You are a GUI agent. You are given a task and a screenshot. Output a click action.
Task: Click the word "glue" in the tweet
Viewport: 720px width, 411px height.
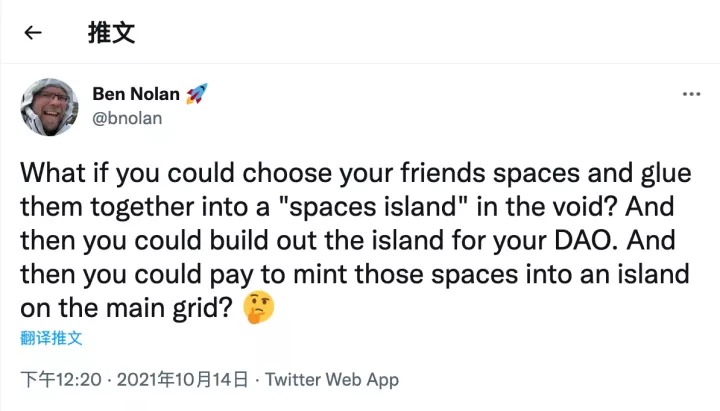pyautogui.click(x=664, y=173)
